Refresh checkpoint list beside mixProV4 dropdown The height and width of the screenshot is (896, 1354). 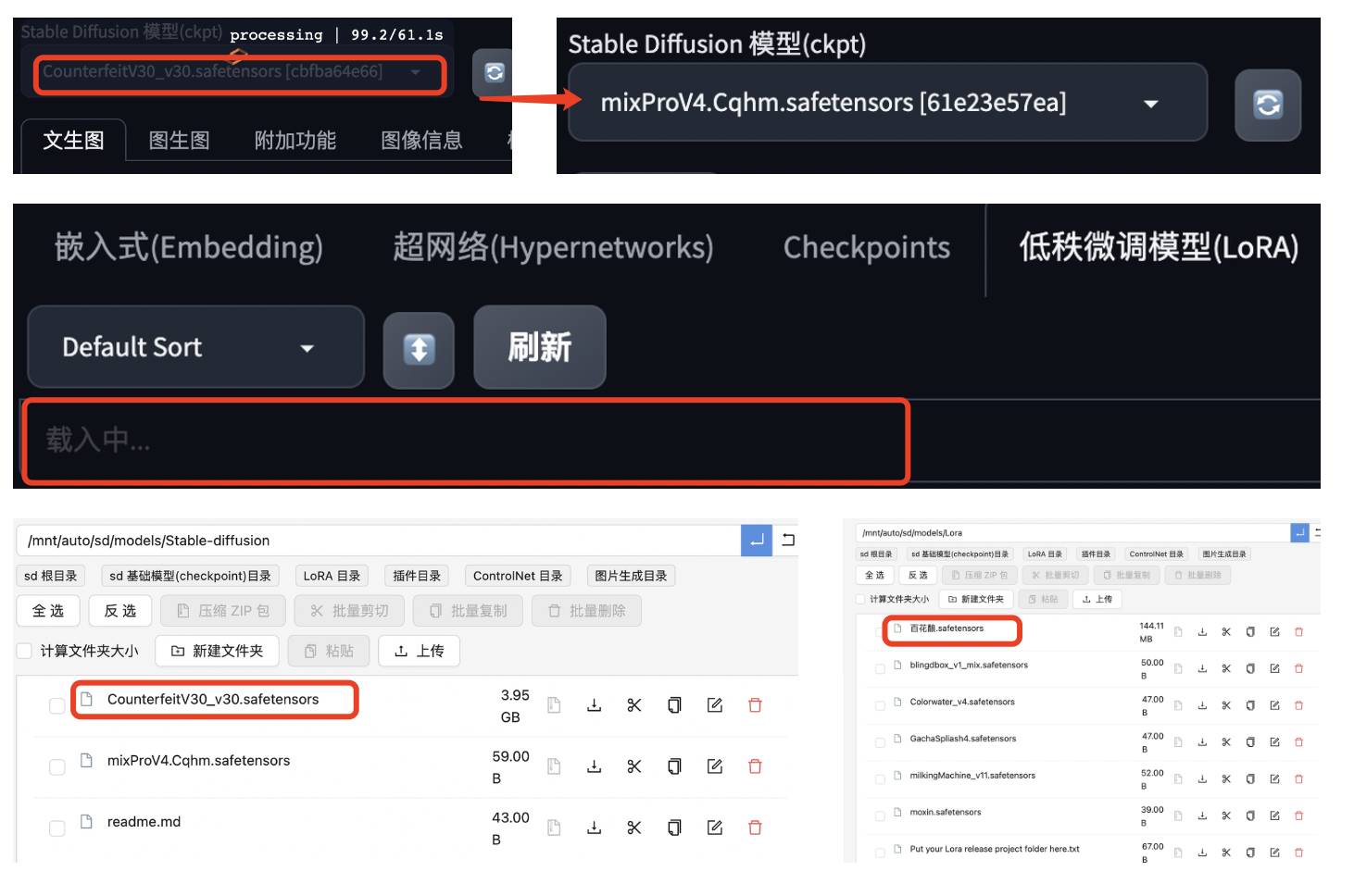tap(1268, 104)
